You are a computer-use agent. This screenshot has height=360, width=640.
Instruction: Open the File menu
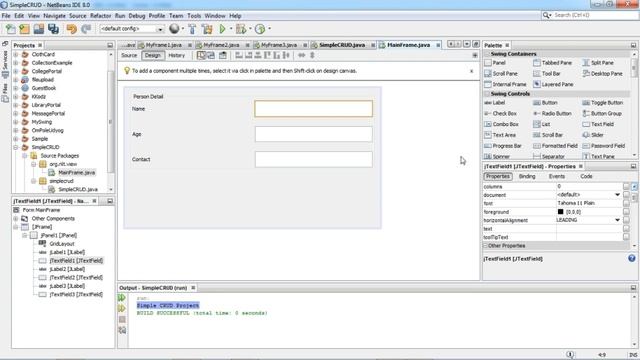[x=6, y=16]
